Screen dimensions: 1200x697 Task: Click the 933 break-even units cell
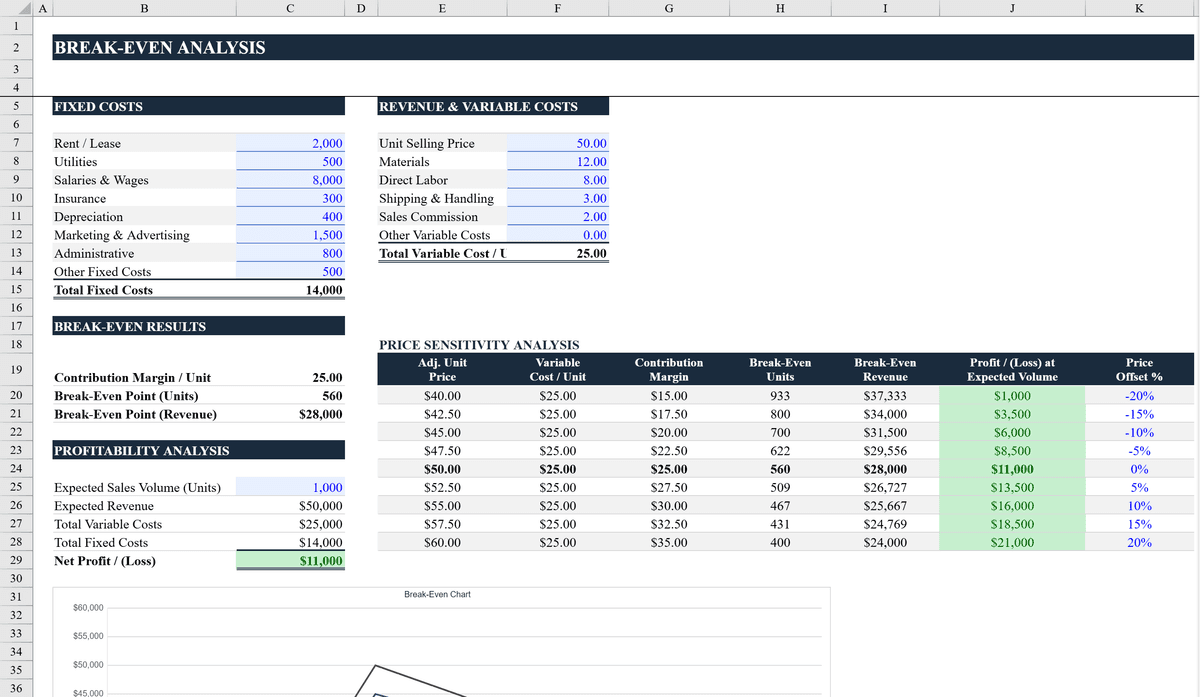click(x=780, y=396)
